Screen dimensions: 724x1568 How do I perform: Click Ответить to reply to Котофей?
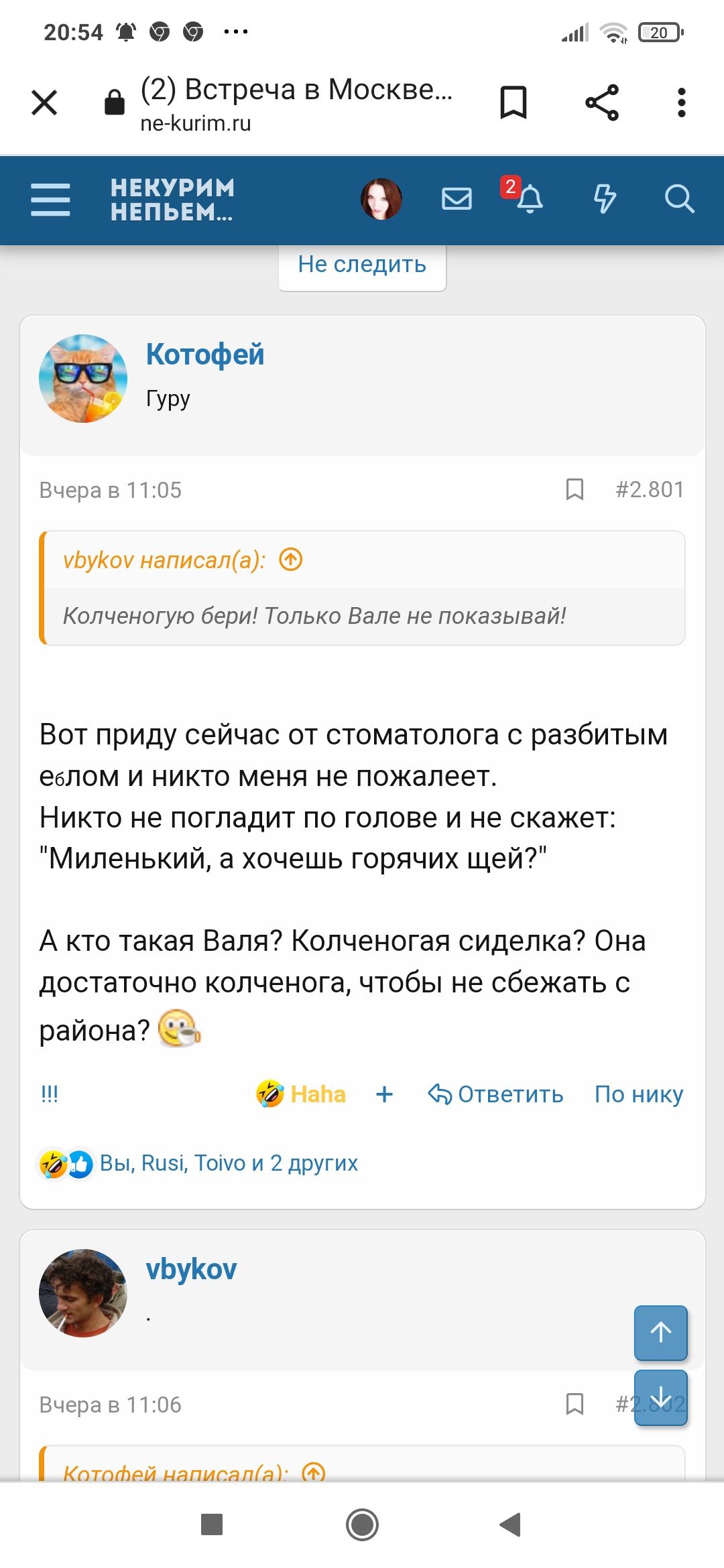(x=496, y=1094)
